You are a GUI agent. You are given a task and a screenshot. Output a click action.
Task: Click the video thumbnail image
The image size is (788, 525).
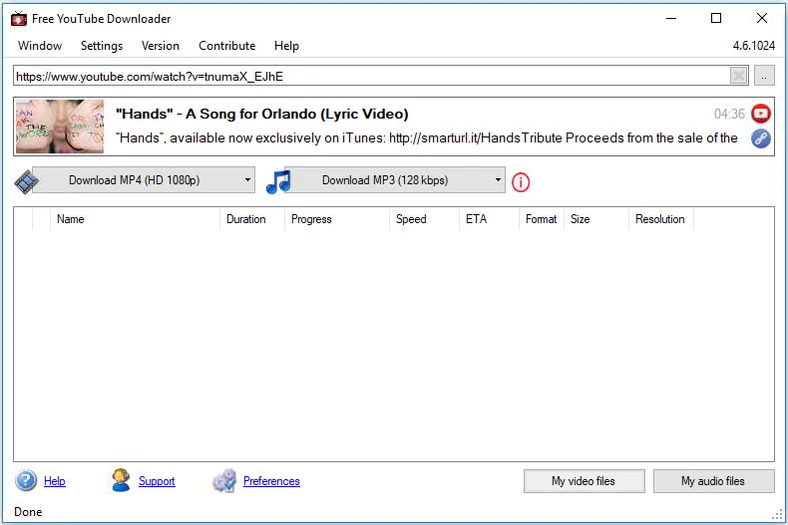(60, 126)
